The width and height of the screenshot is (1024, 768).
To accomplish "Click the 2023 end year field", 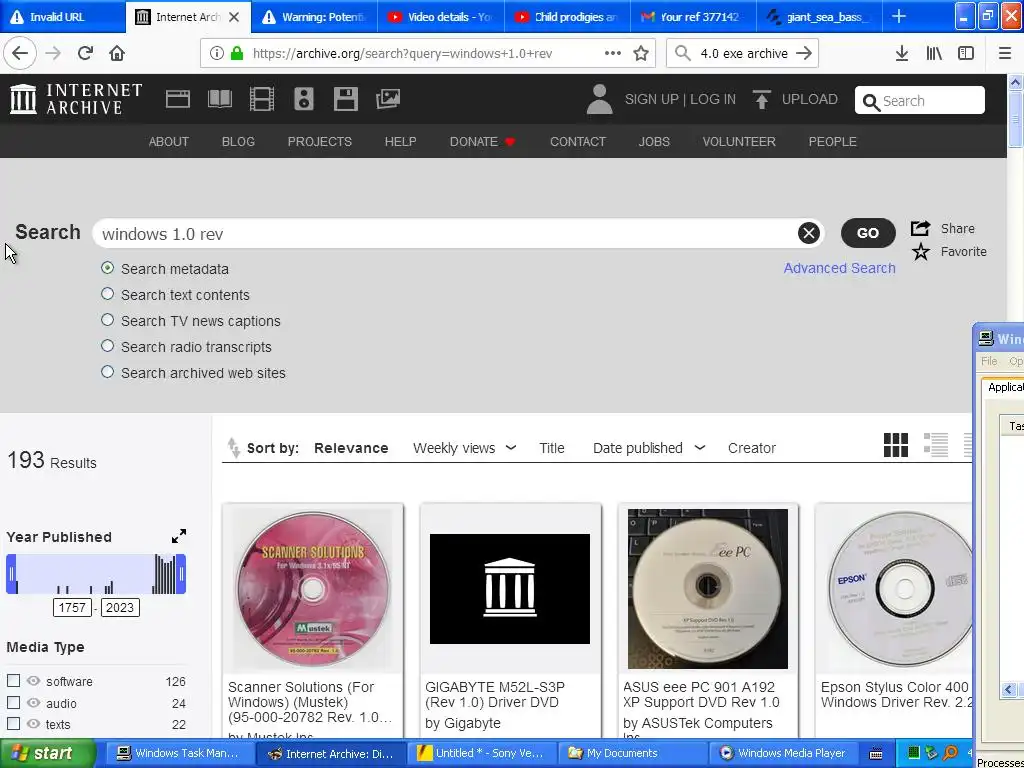I will (120, 607).
